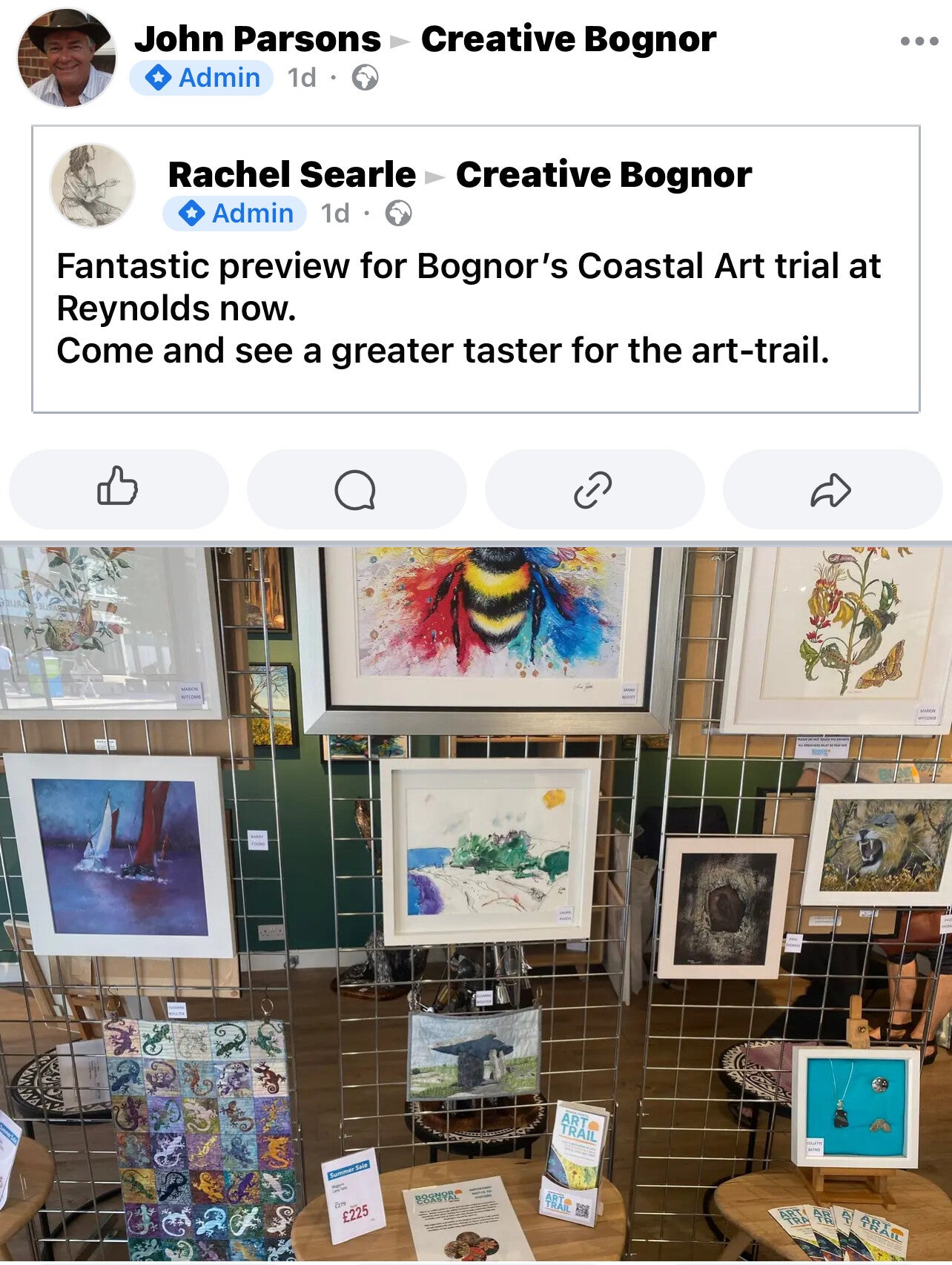Share post using the arrow icon

[832, 489]
